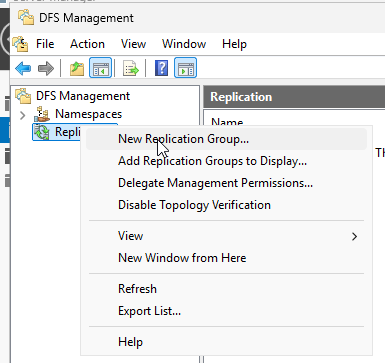
Task: Select Disable Topology Verification
Action: click(226, 205)
